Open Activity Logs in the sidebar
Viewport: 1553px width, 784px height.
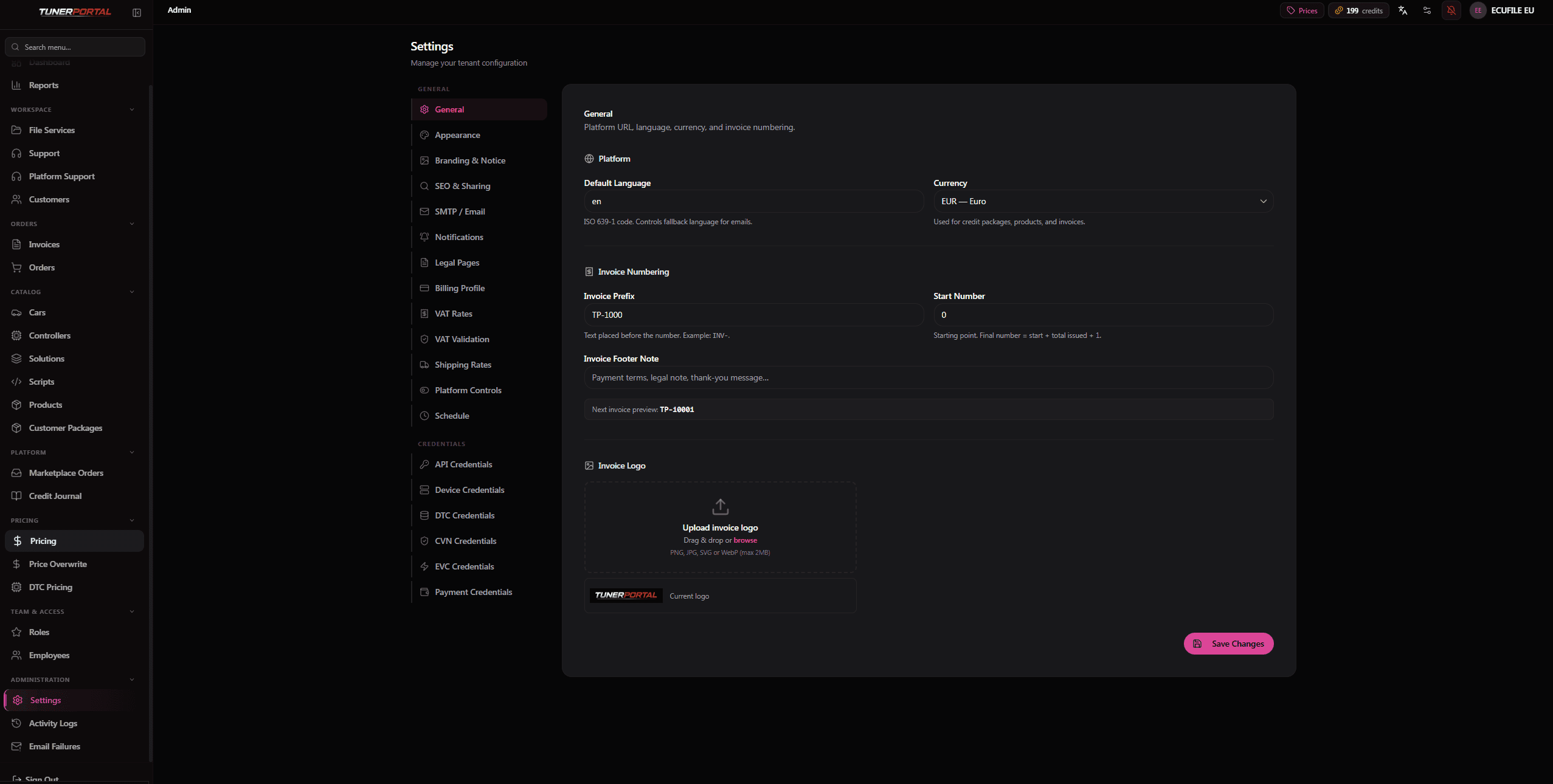point(75,723)
